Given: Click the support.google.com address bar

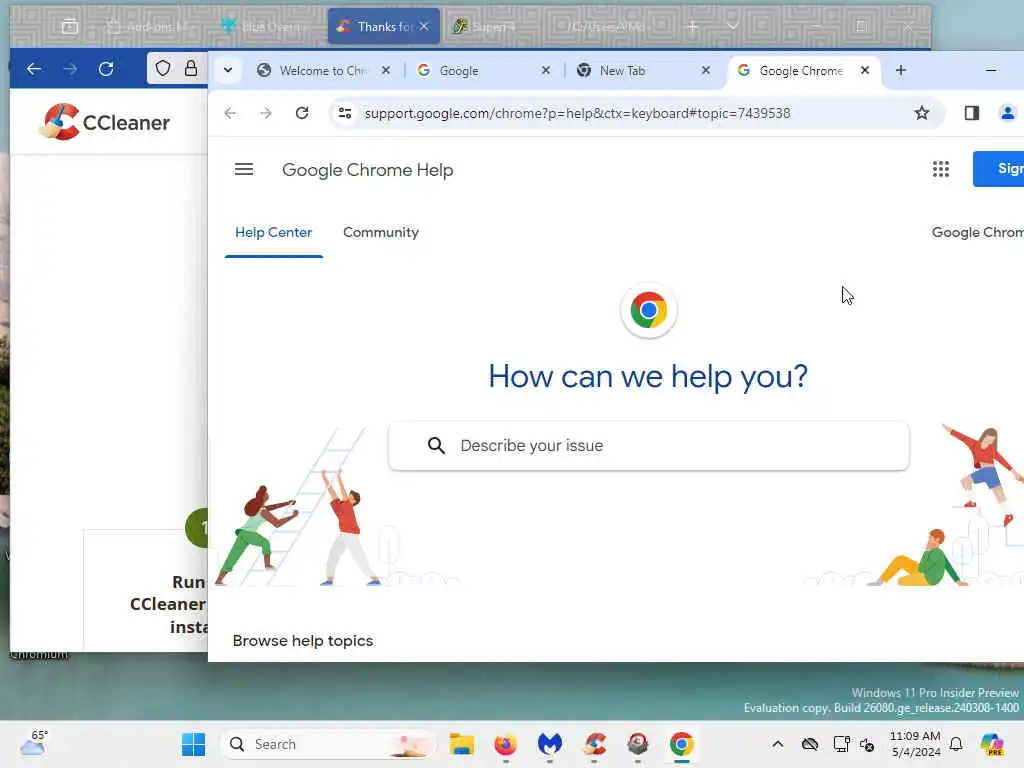Looking at the screenshot, I should 577,113.
